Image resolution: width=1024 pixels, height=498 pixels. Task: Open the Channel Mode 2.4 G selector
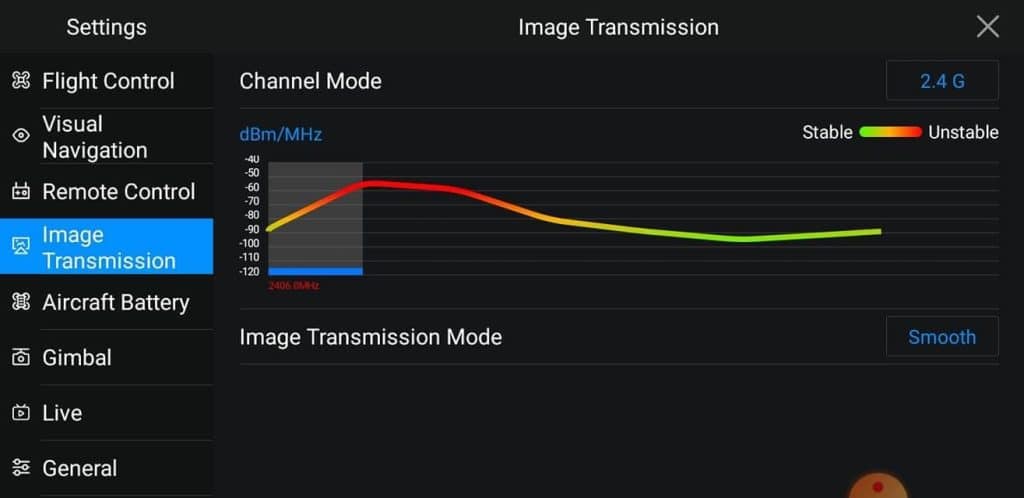(942, 81)
